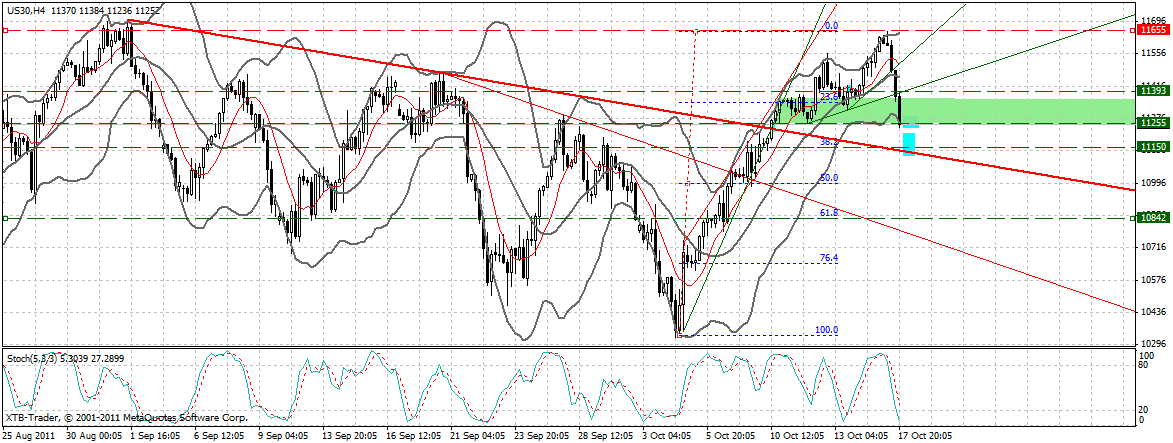Select the Fibonacci 61.8 level label
The width and height of the screenshot is (1173, 443).
(x=828, y=213)
